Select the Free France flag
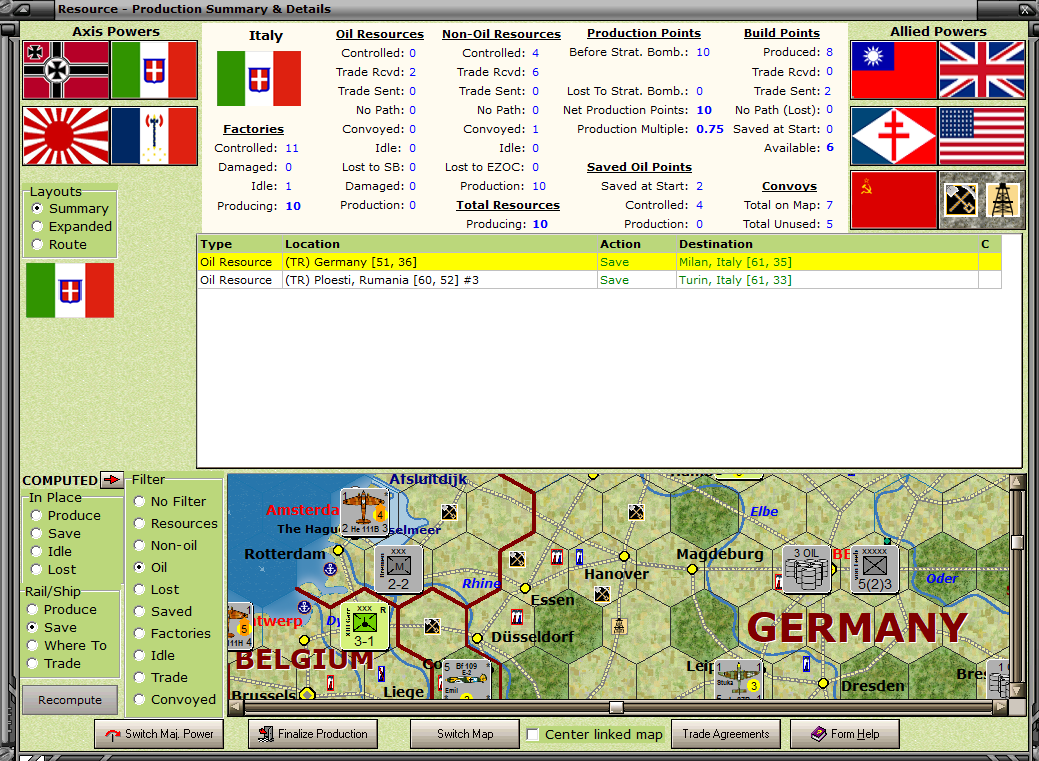 click(x=893, y=136)
